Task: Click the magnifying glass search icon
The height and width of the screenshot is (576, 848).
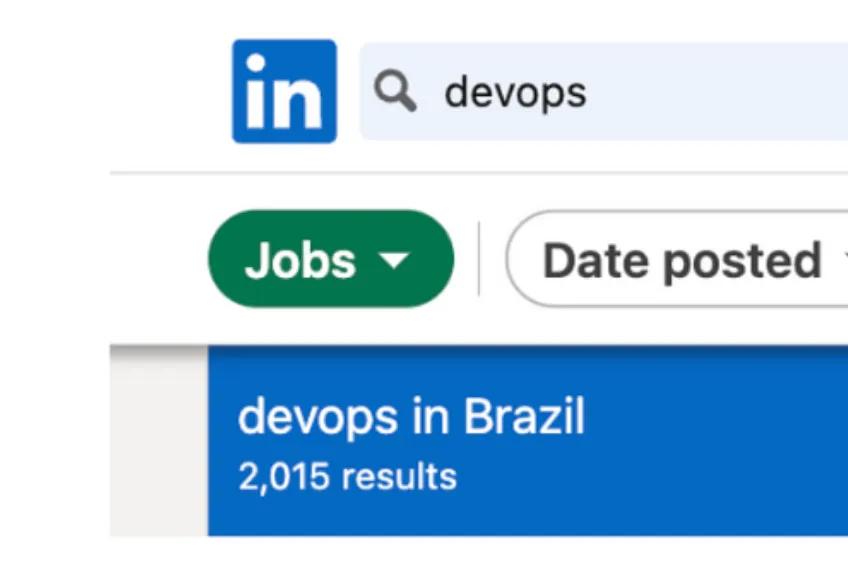Action: [395, 92]
